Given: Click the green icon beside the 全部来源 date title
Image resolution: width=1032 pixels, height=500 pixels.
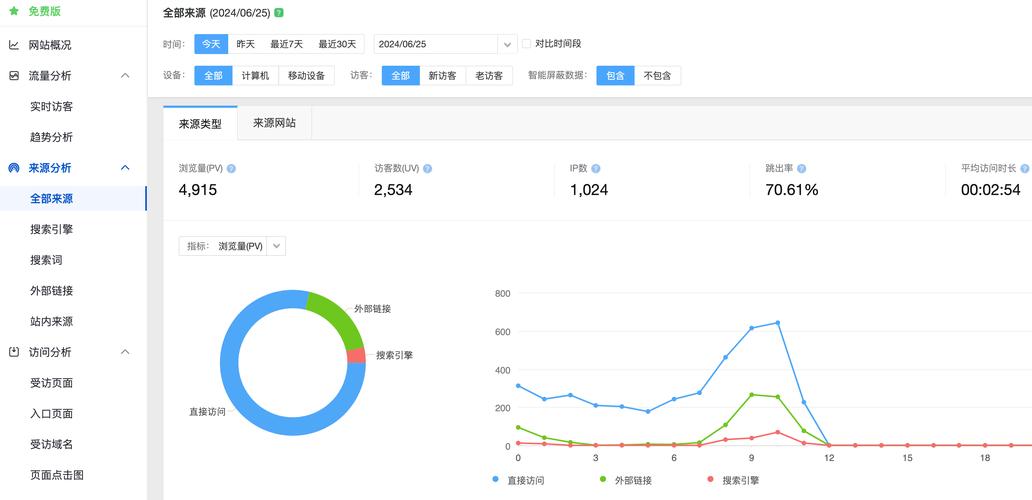Looking at the screenshot, I should (278, 13).
